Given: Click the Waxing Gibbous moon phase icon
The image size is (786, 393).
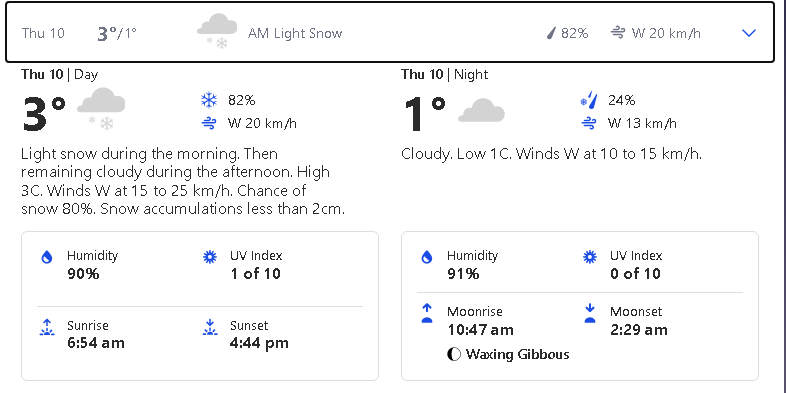Looking at the screenshot, I should pos(454,354).
